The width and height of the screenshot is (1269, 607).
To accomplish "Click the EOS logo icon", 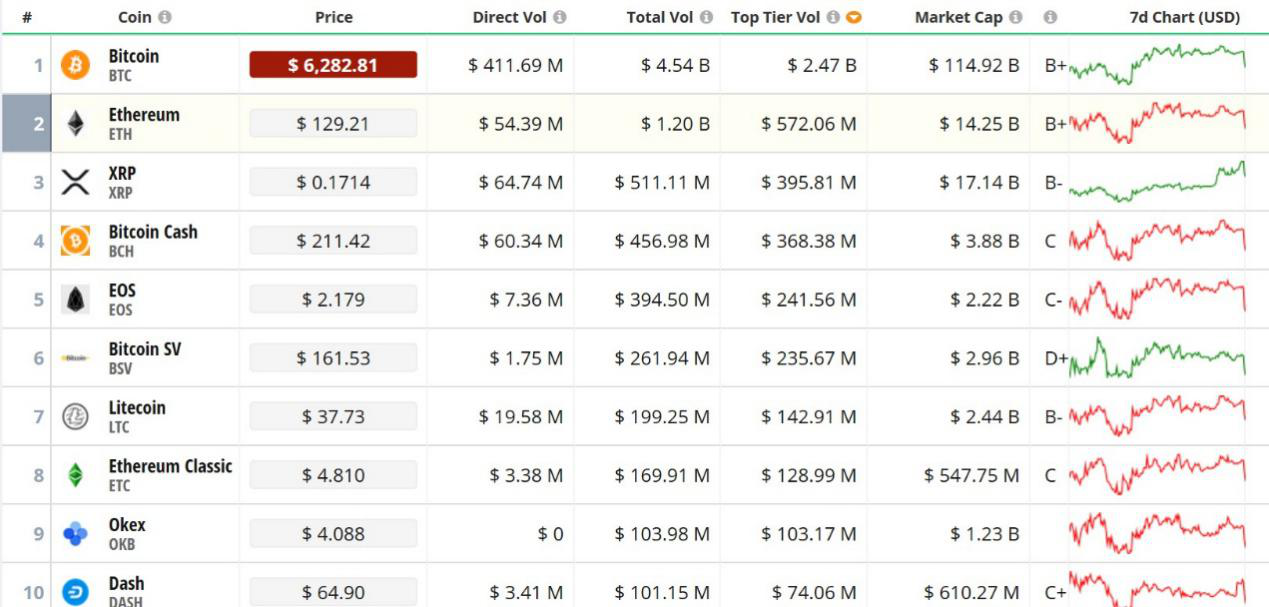I will (x=75, y=300).
